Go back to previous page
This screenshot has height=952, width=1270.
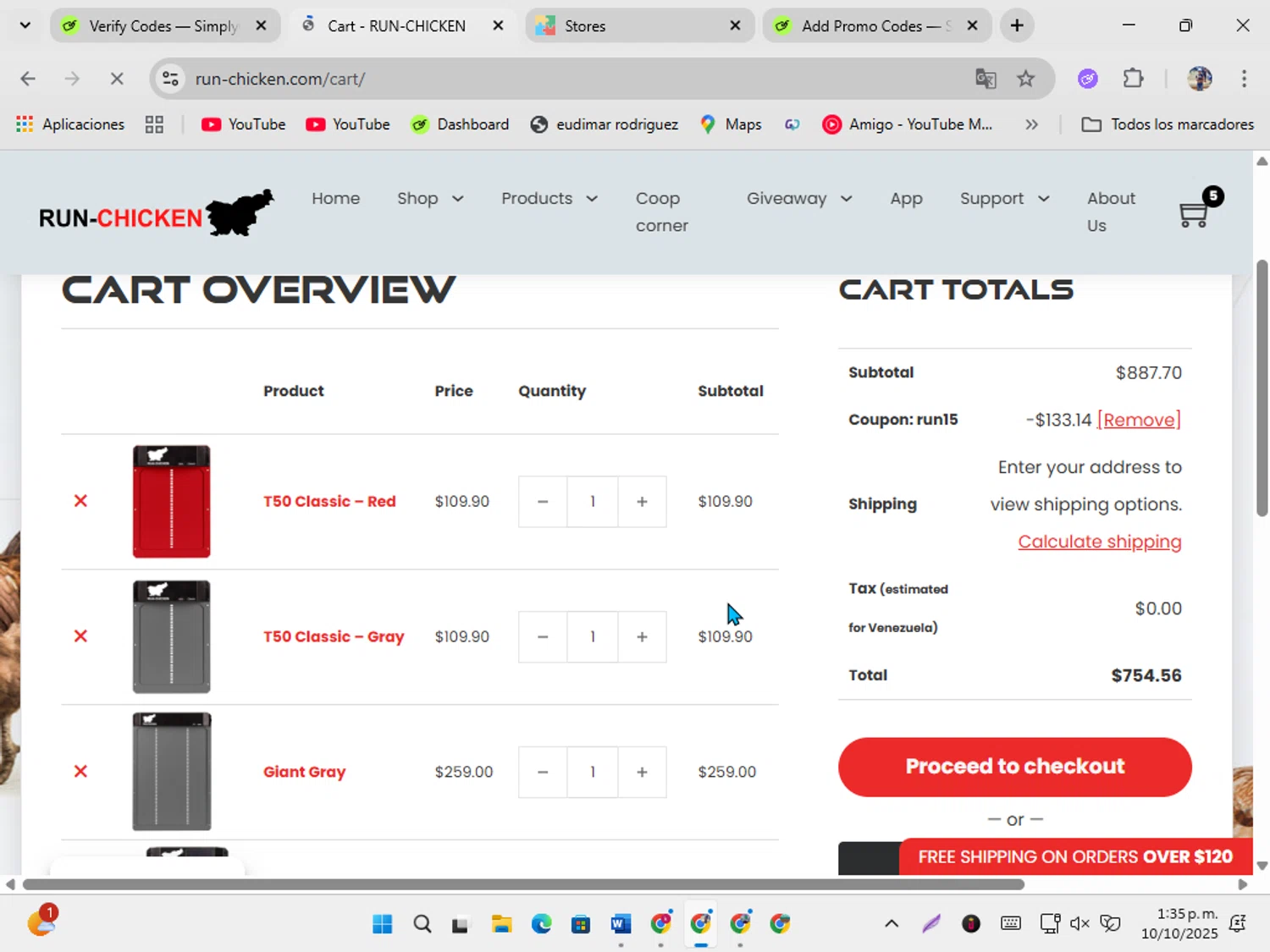[x=28, y=79]
